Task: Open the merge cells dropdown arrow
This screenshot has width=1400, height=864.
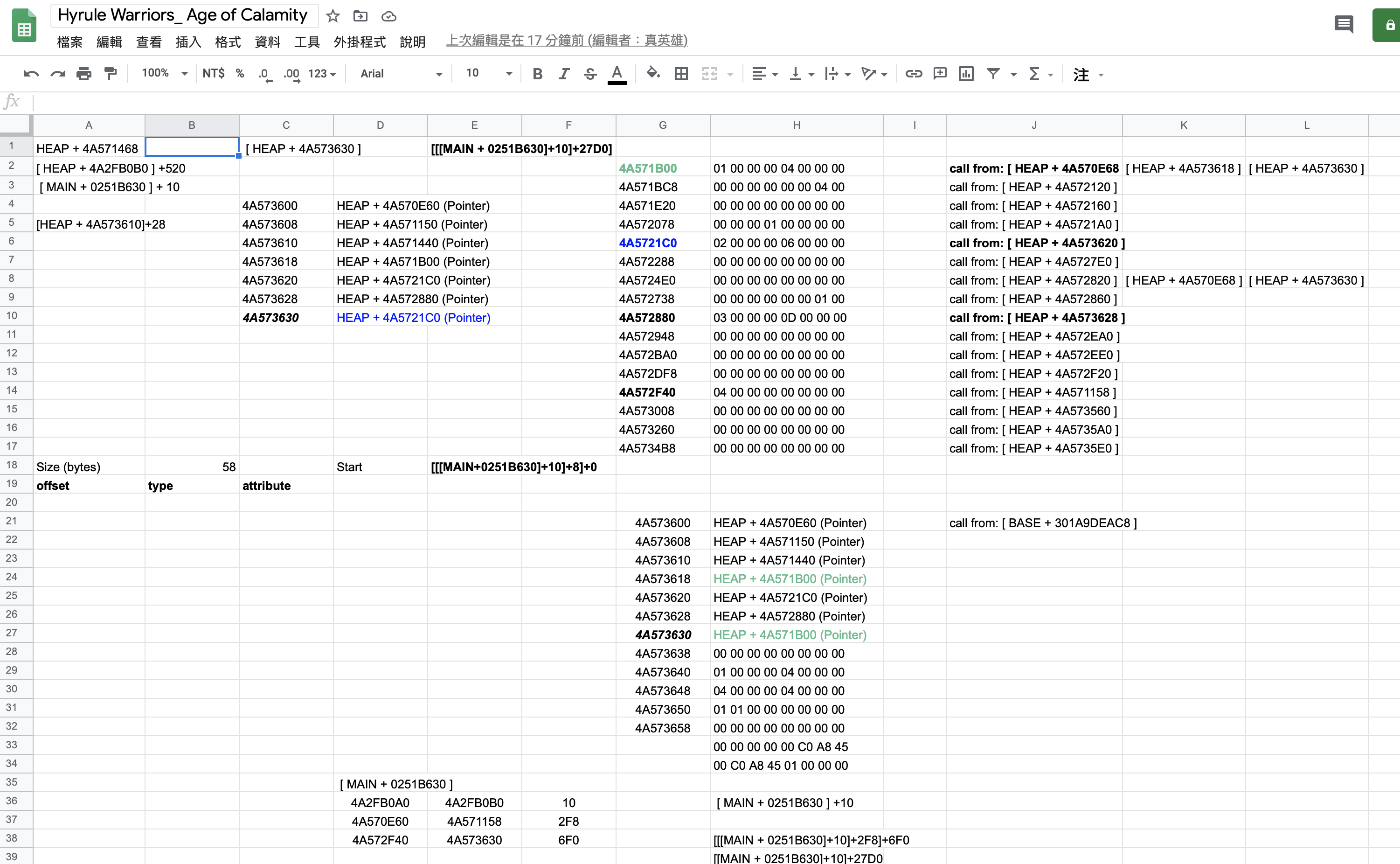Action: click(730, 74)
